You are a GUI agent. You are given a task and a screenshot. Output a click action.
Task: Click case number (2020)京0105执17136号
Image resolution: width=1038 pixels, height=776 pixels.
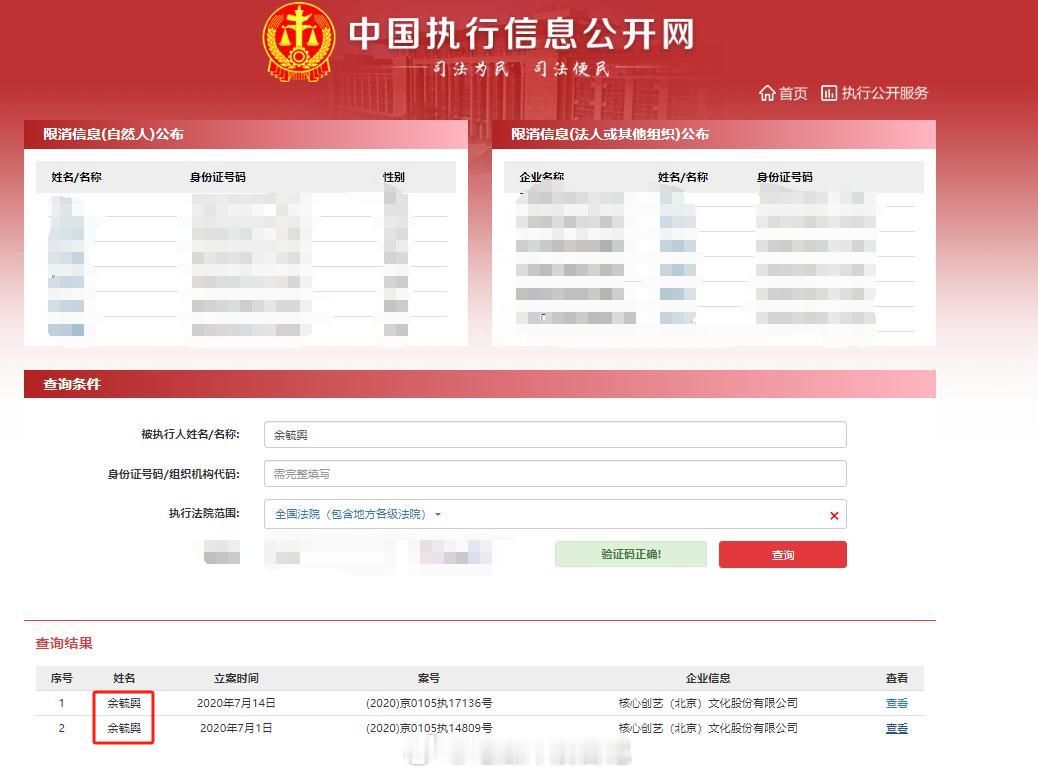[430, 703]
